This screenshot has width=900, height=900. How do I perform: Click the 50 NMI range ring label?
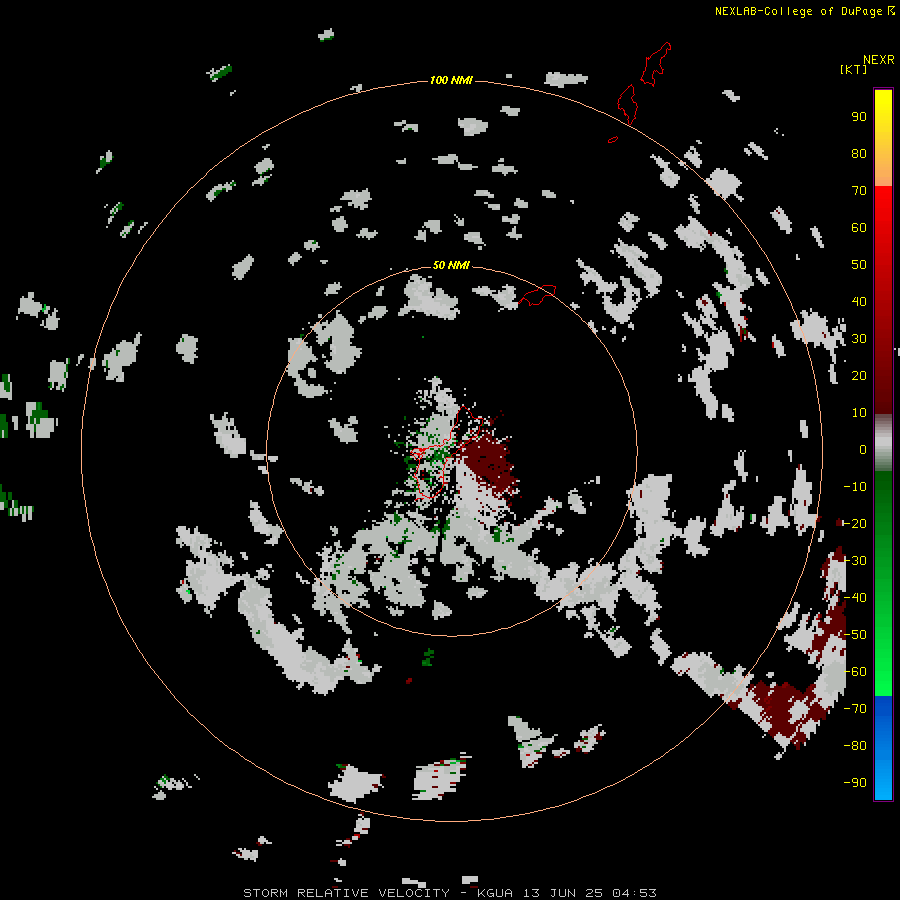[451, 265]
